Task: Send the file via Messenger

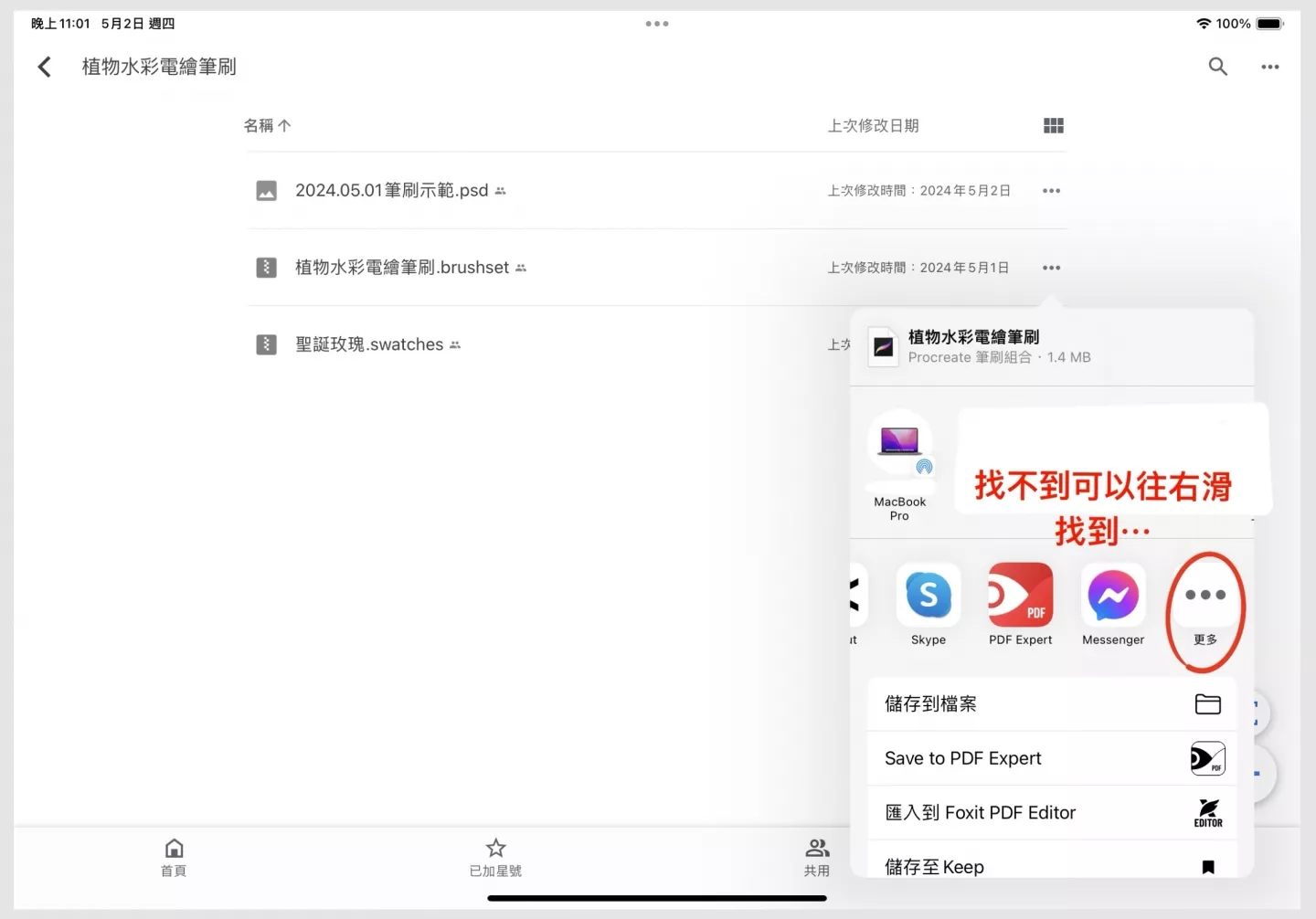Action: pos(1112,601)
